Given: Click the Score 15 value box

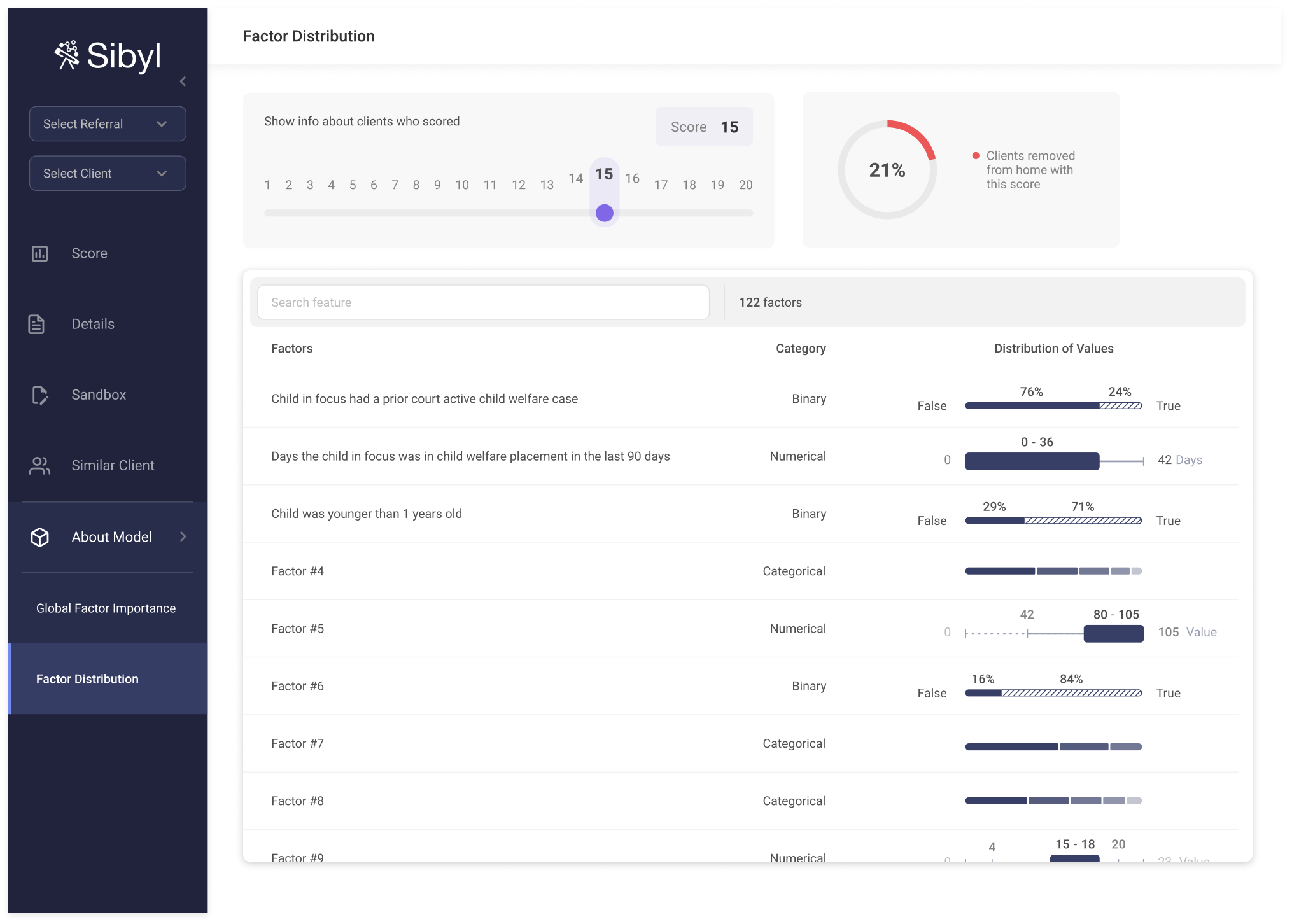Looking at the screenshot, I should point(704,127).
